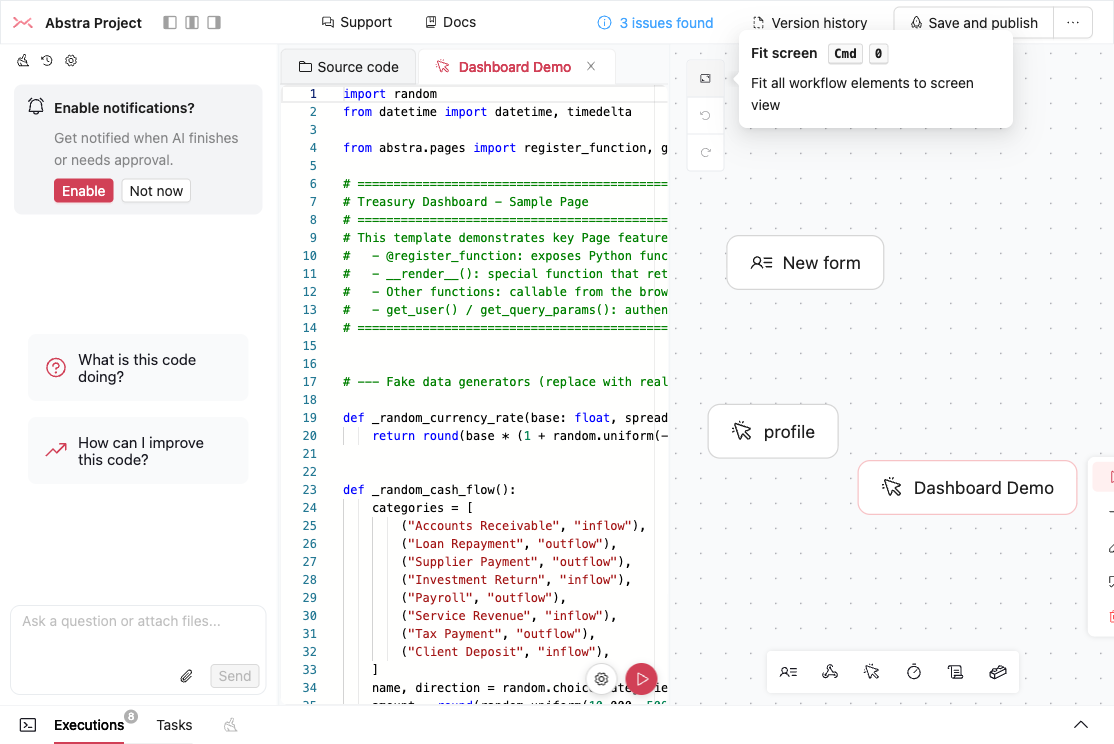Collapse the bottom Executions panel with the chevron

click(x=1081, y=724)
